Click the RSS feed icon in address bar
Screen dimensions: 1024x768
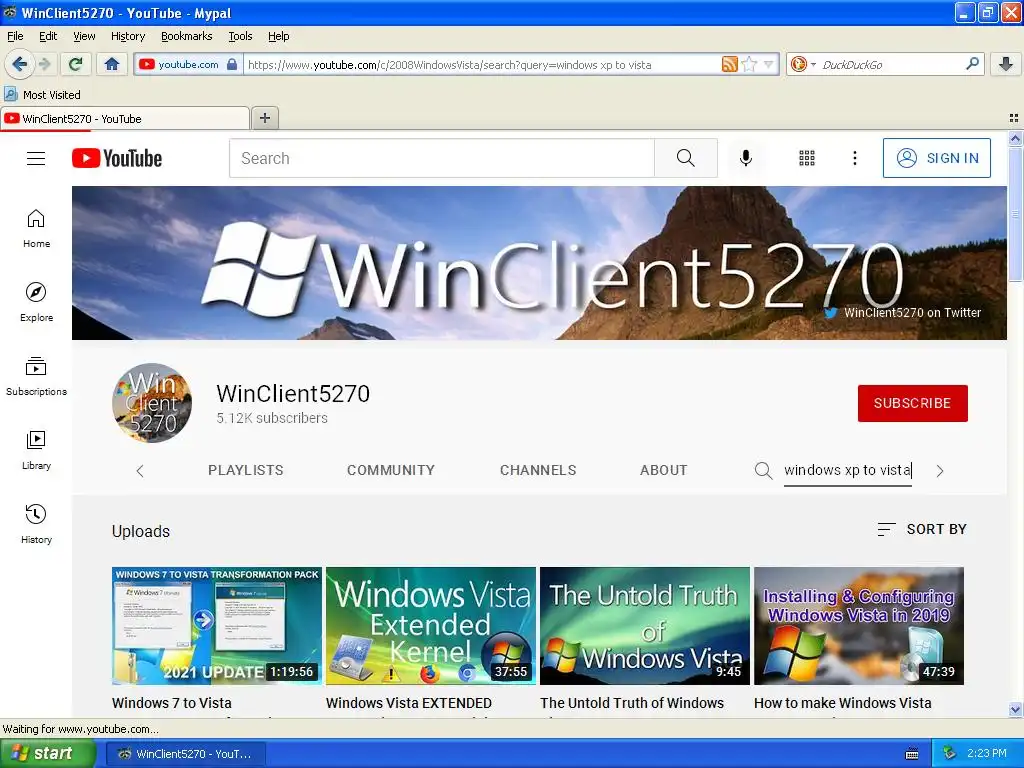click(x=729, y=64)
